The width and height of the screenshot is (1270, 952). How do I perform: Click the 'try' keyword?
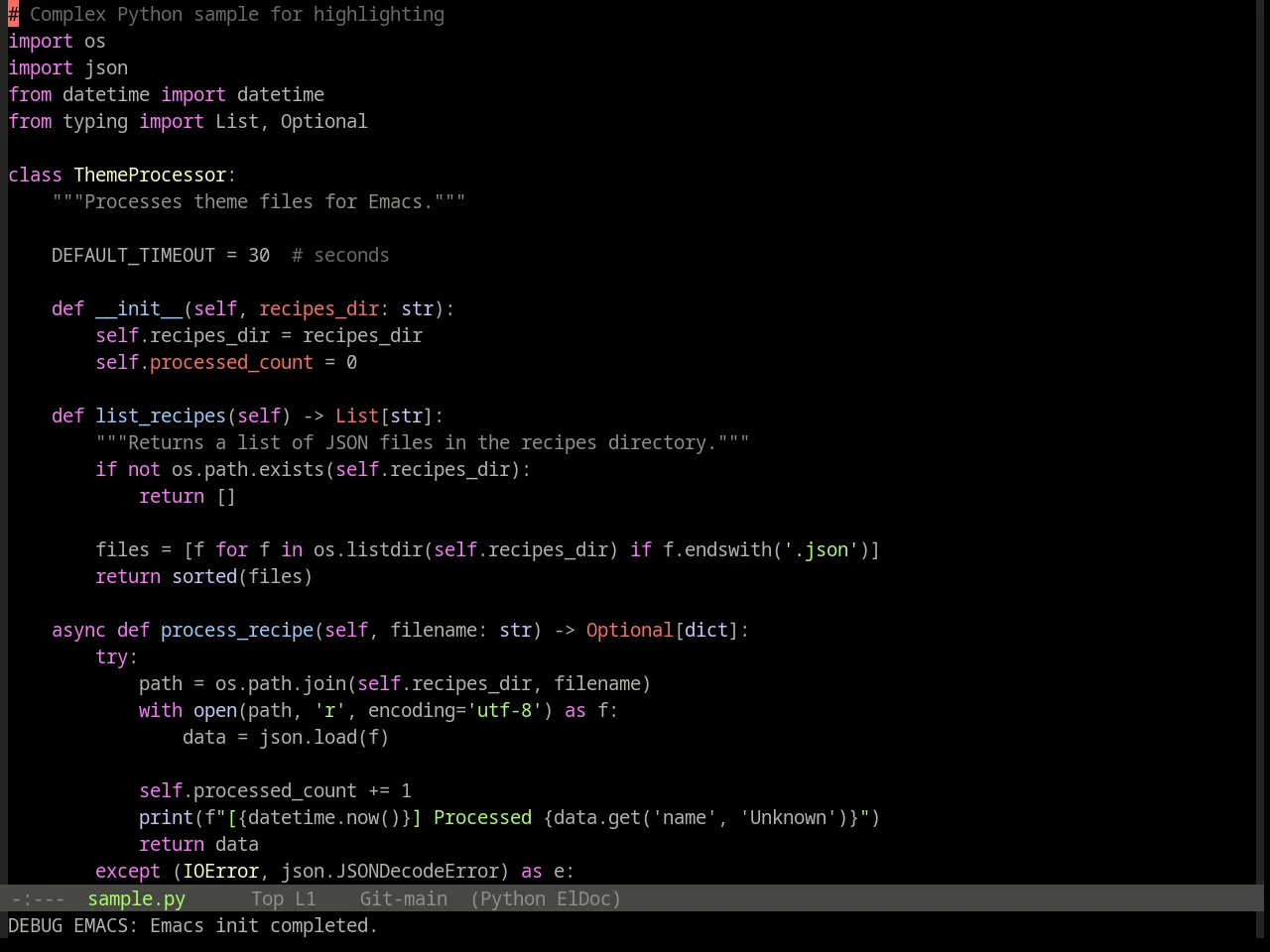click(111, 656)
